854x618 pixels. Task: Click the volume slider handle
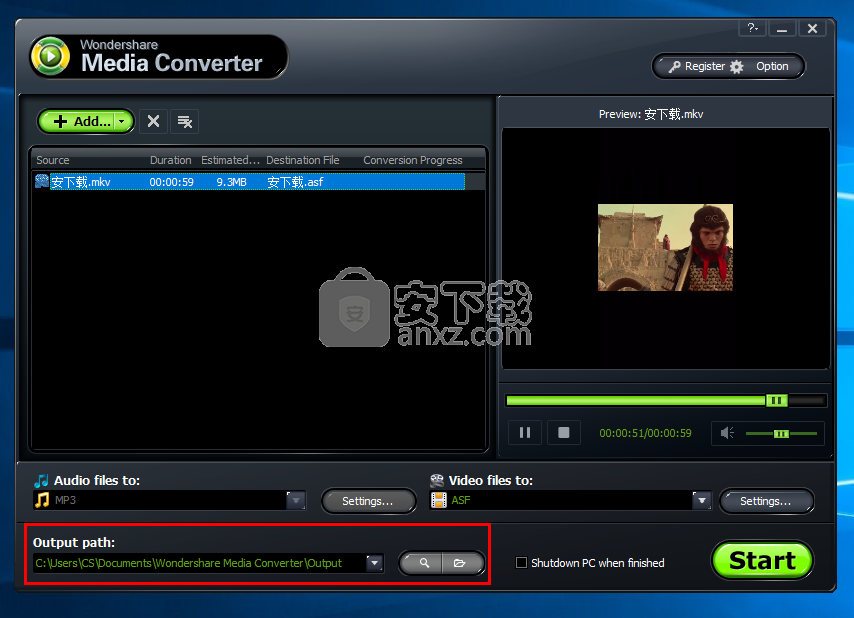click(x=781, y=433)
